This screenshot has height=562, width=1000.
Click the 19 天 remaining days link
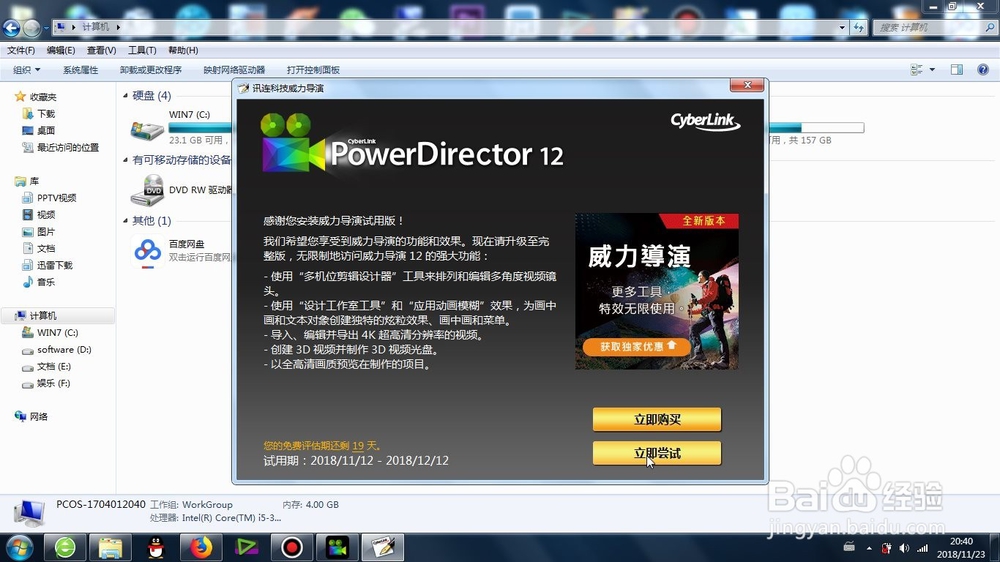(x=365, y=446)
